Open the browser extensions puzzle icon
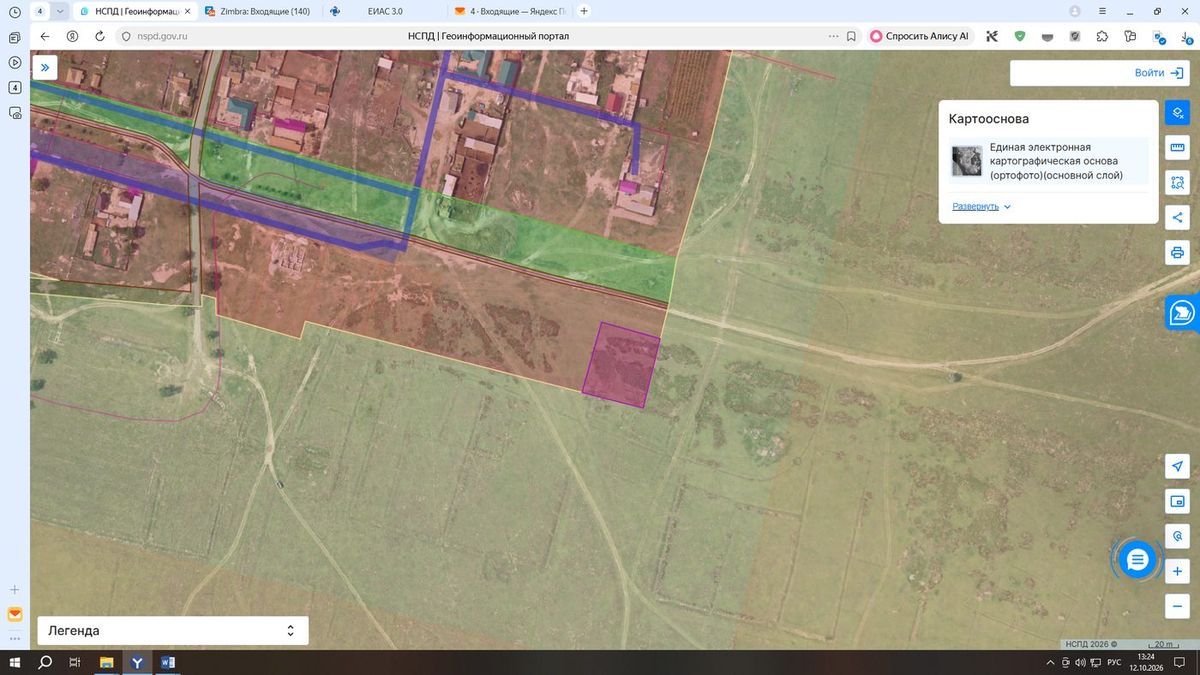Viewport: 1200px width, 675px height. coord(1102,36)
